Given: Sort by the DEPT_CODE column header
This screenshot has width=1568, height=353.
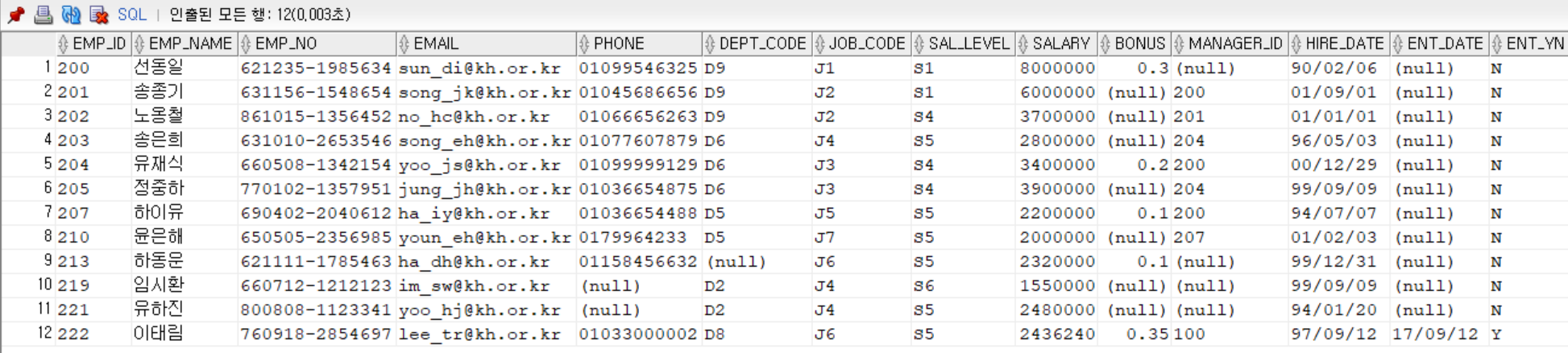Looking at the screenshot, I should [756, 44].
